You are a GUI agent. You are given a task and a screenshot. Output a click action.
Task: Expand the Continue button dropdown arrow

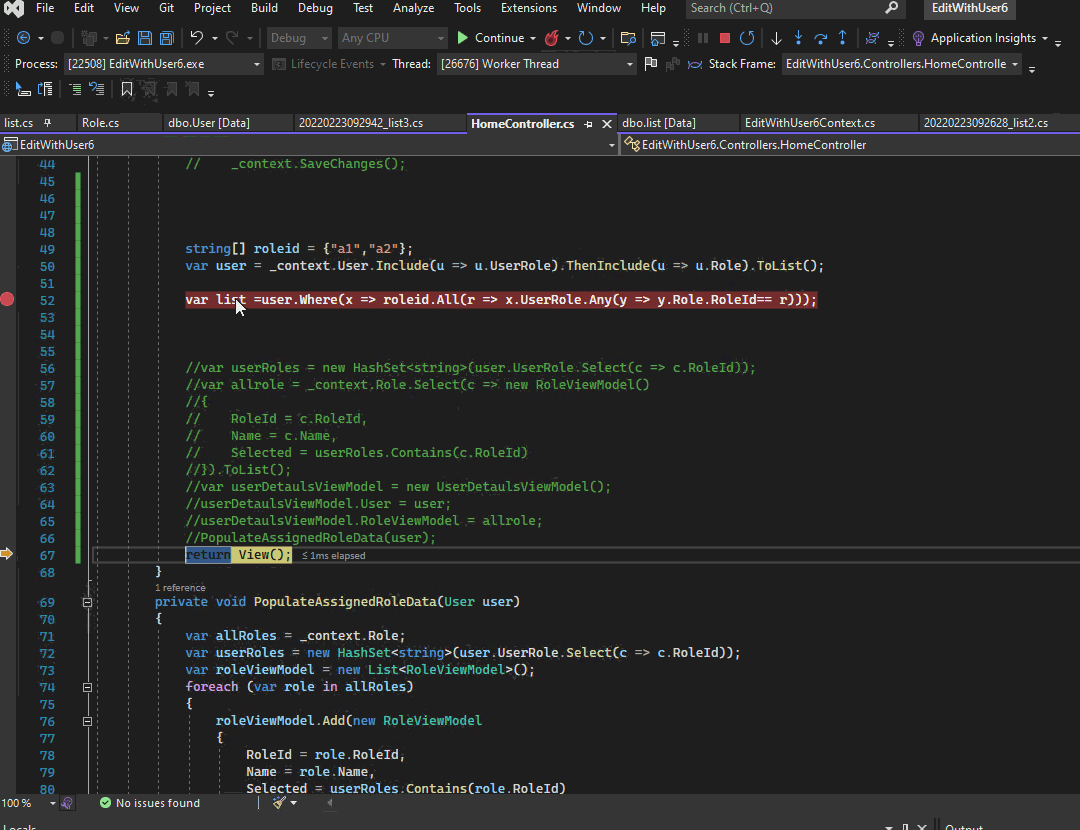pyautogui.click(x=533, y=39)
